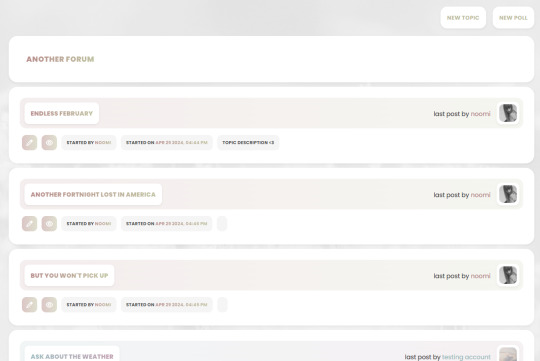
Task: Click Started By Noomi under Endless February
Action: coord(89,143)
